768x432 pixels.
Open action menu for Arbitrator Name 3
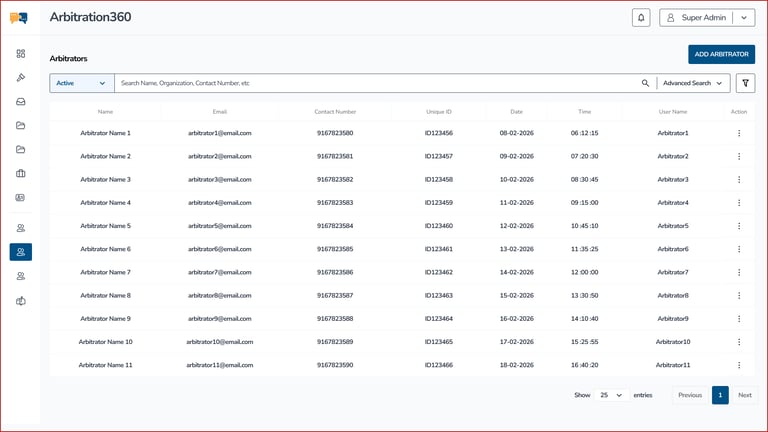[x=739, y=179]
